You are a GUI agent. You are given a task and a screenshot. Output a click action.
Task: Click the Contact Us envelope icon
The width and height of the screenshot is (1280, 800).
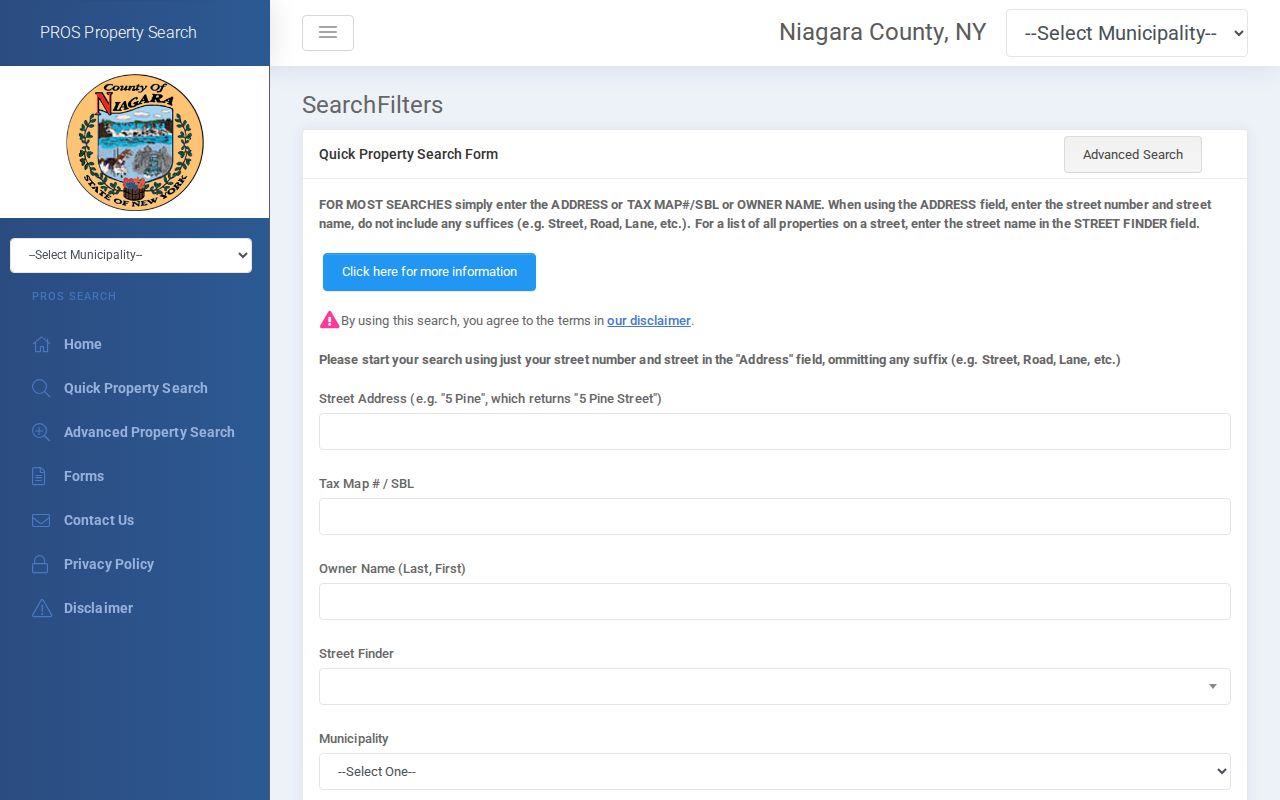[x=41, y=520]
